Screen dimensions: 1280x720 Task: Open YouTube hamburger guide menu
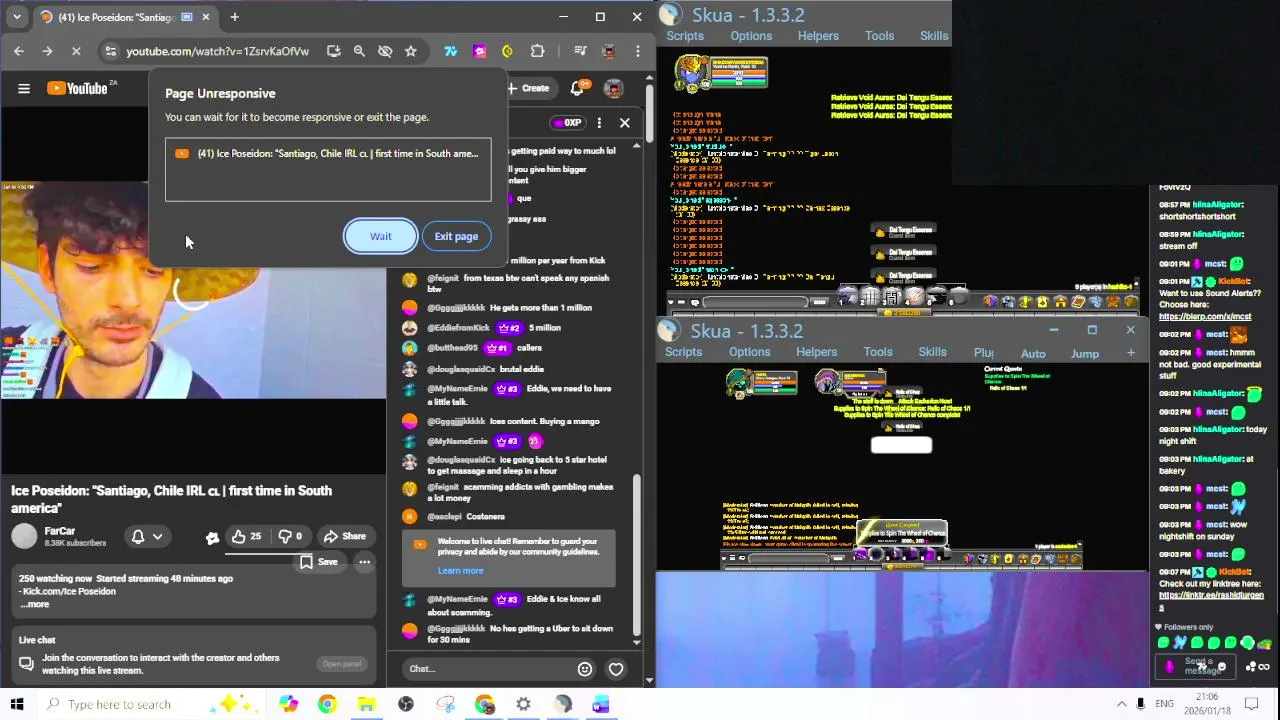tap(24, 88)
